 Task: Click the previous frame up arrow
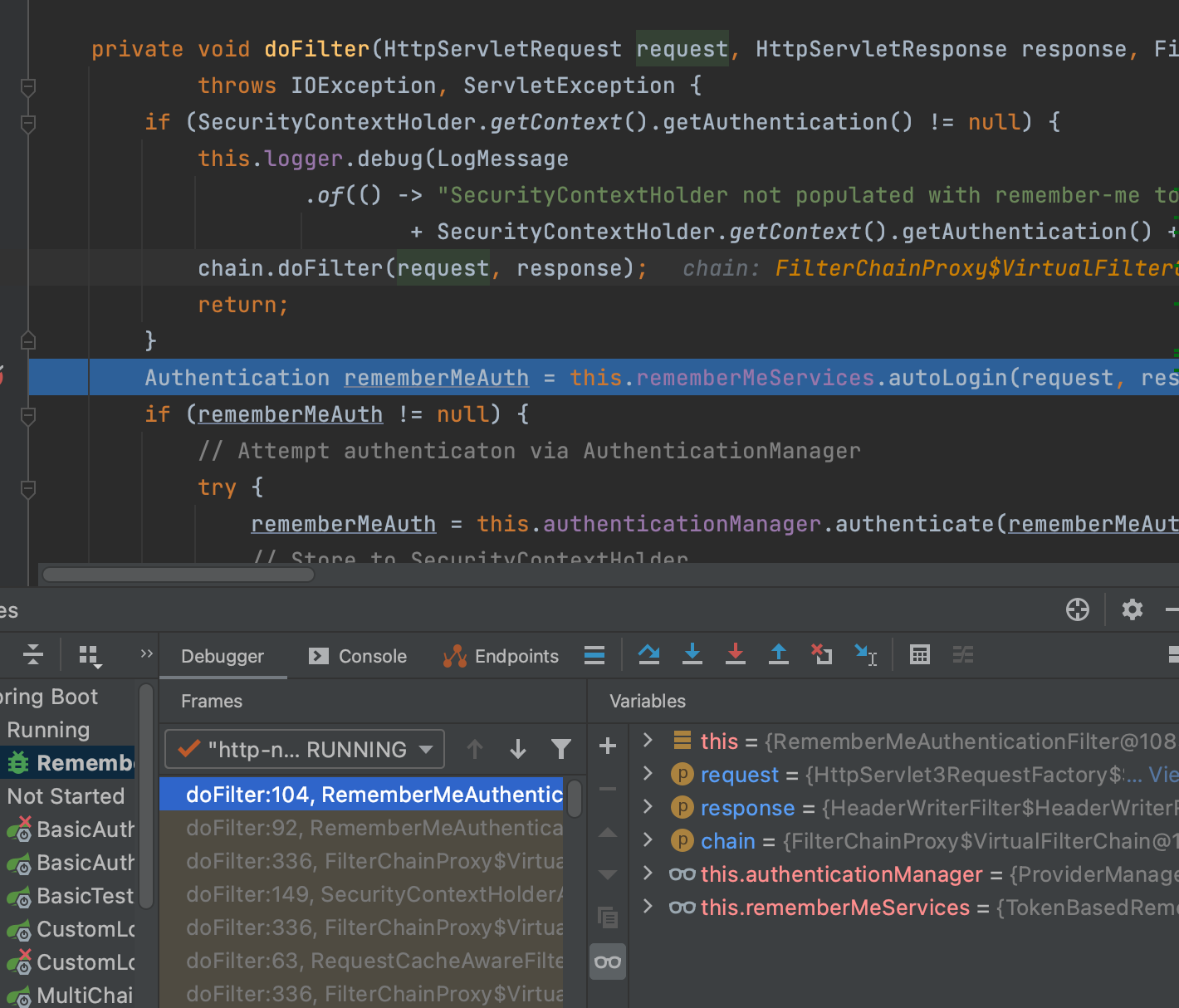point(475,749)
